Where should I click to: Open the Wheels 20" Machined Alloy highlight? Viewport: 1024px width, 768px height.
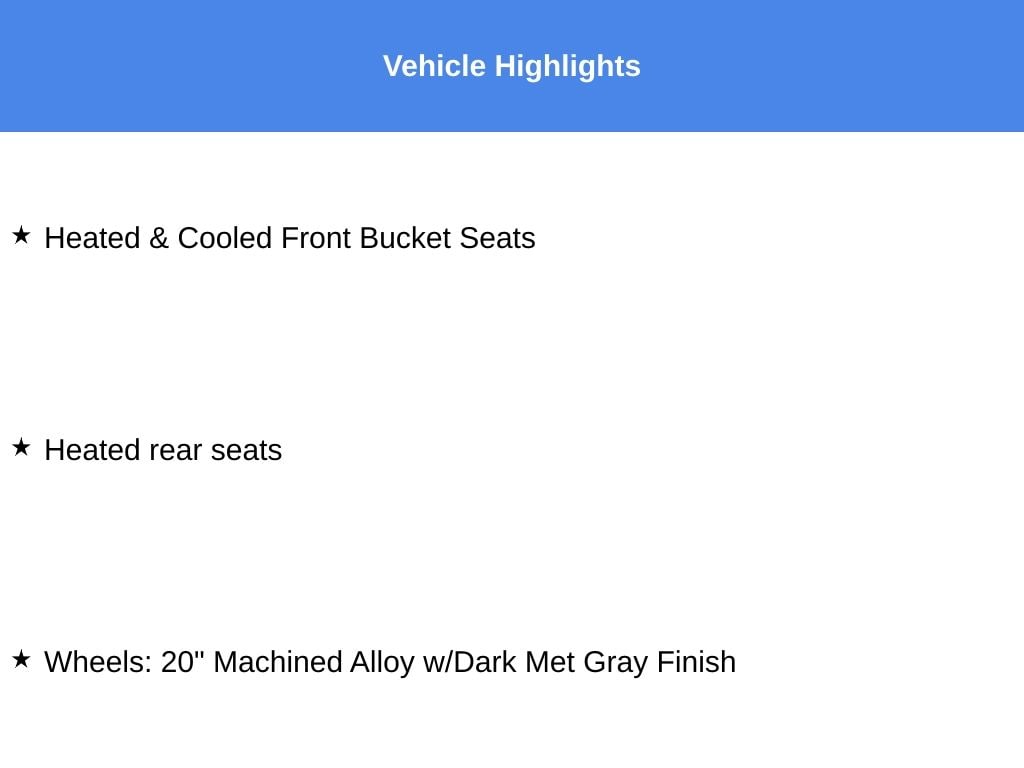click(390, 662)
